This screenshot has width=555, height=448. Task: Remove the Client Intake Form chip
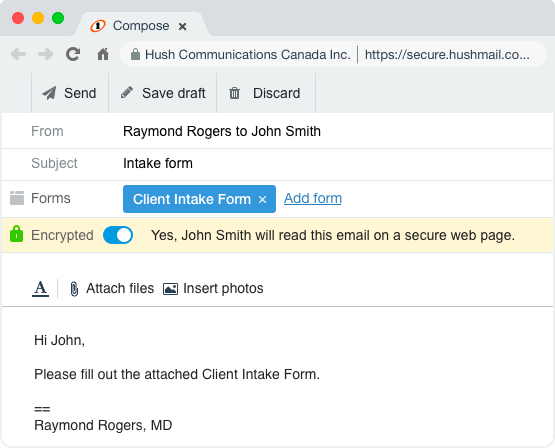click(x=262, y=200)
